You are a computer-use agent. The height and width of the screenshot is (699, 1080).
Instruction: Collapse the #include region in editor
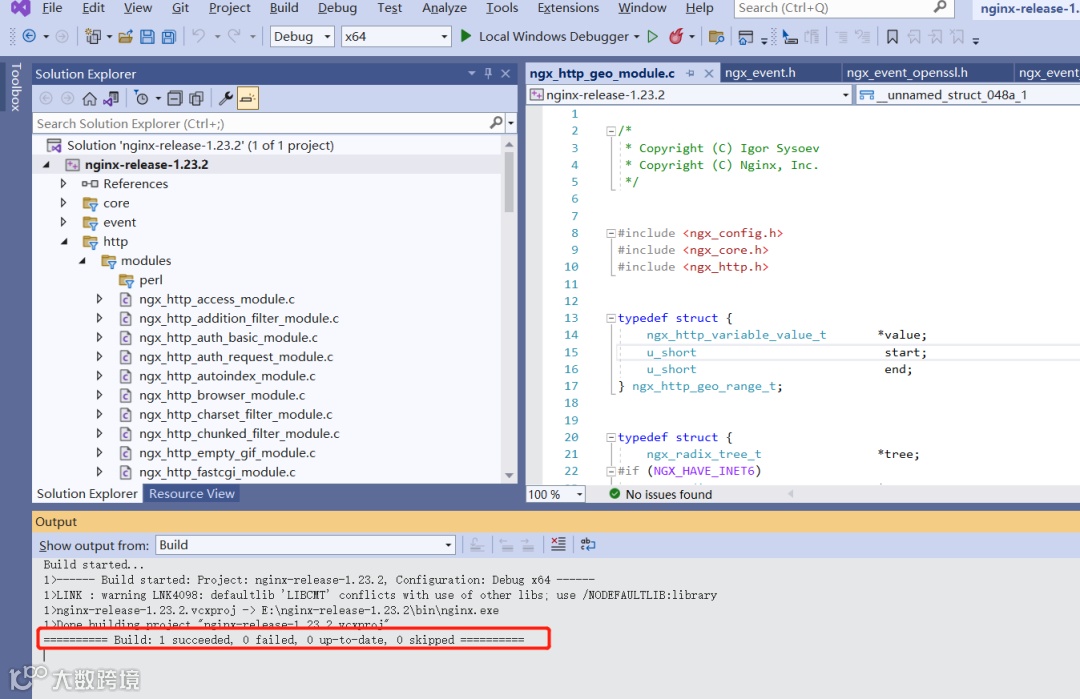coord(610,233)
